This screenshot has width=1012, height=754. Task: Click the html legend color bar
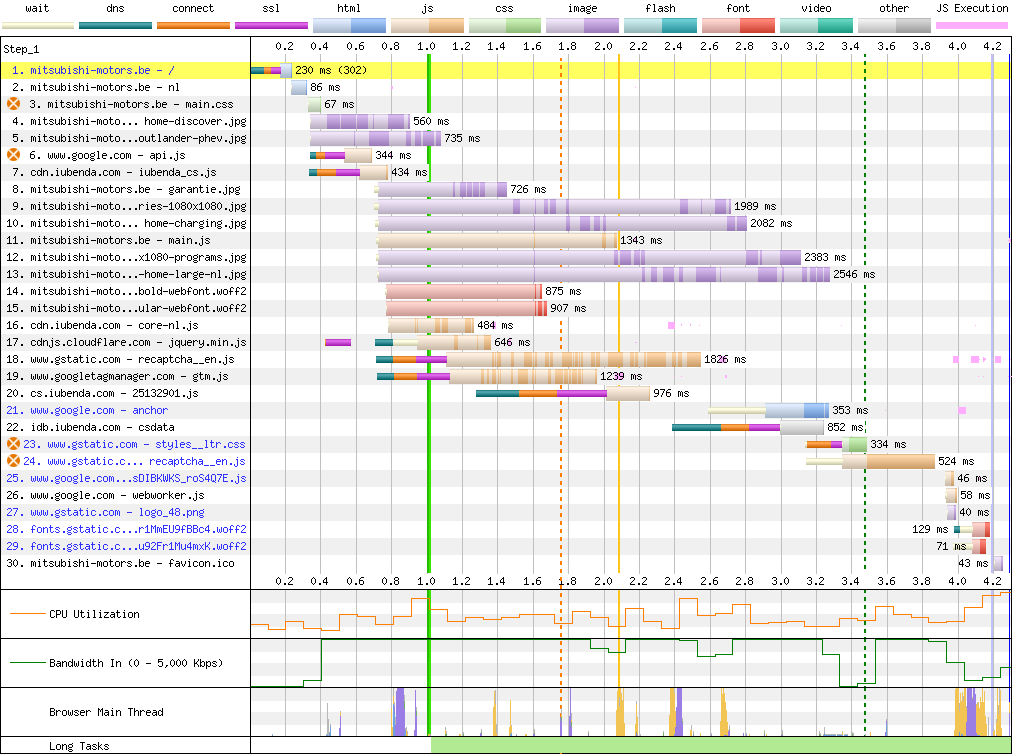(349, 26)
